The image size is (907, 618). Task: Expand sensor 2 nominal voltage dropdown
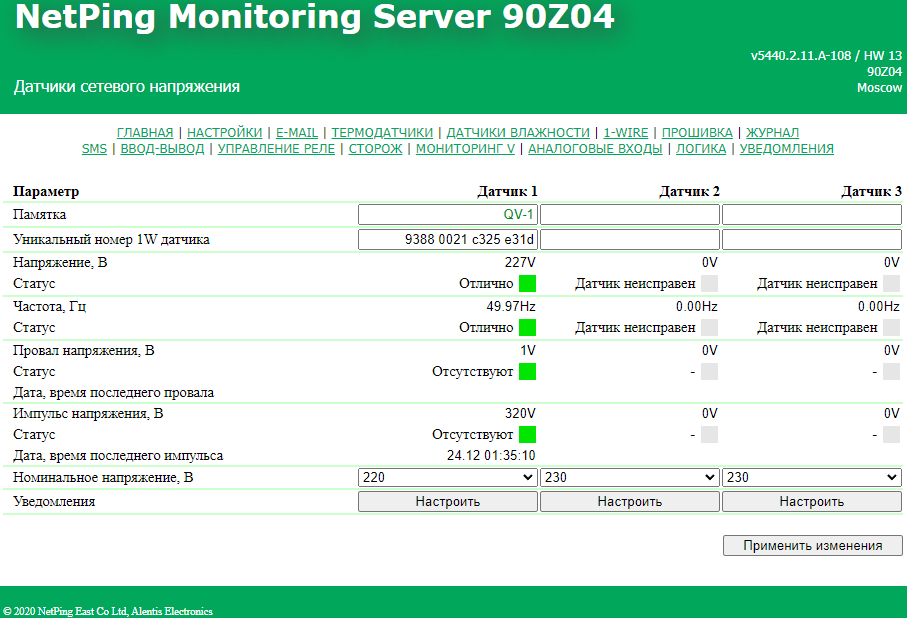pos(629,478)
